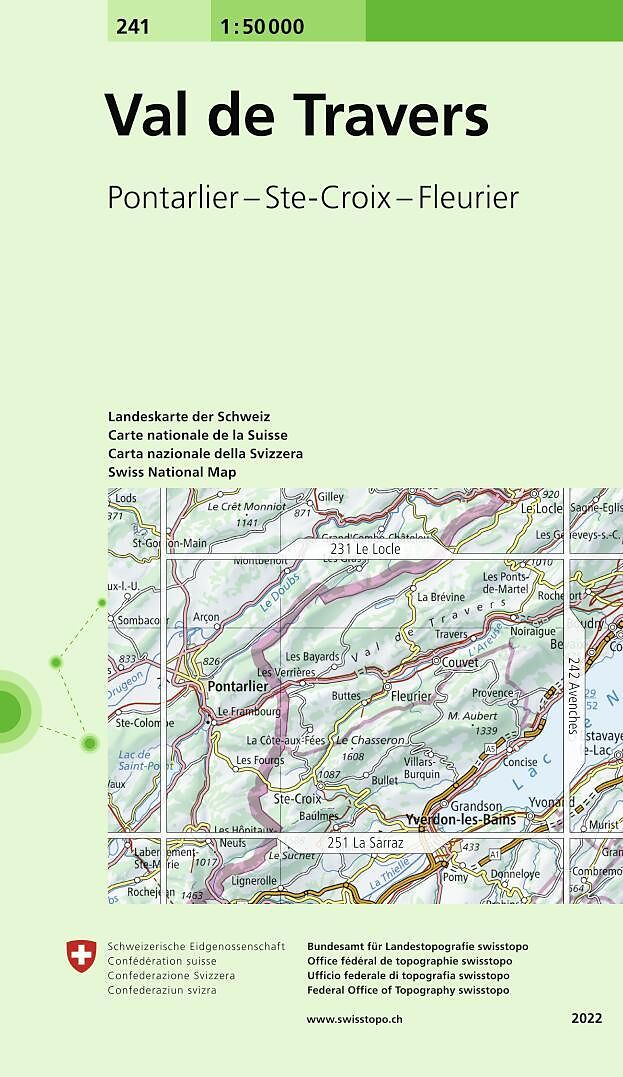Click the Federal Office of Topography swisstopo text
This screenshot has height=1077, width=623.
point(408,990)
